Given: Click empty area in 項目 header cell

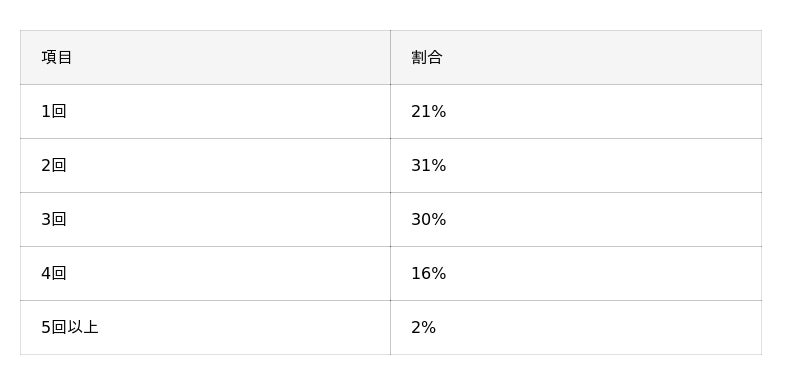Looking at the screenshot, I should (230, 57).
